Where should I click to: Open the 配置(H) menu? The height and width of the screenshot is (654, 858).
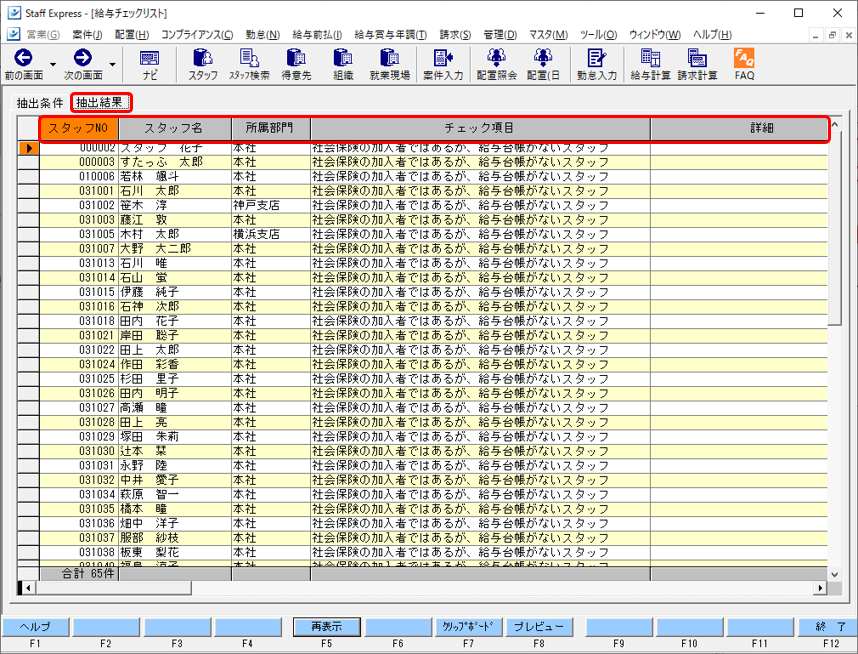point(132,34)
